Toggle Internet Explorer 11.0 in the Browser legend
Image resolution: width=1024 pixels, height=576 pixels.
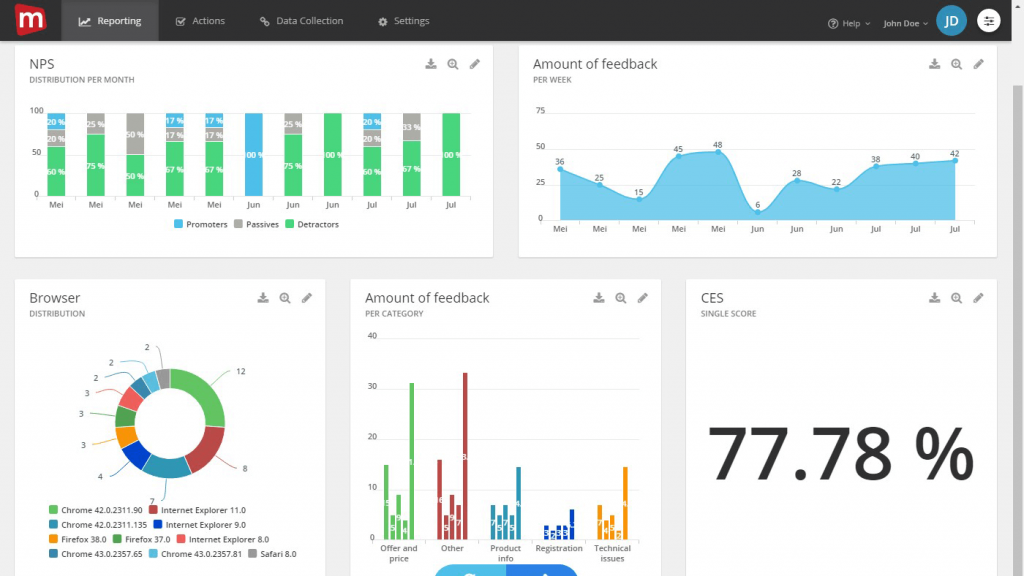click(197, 510)
